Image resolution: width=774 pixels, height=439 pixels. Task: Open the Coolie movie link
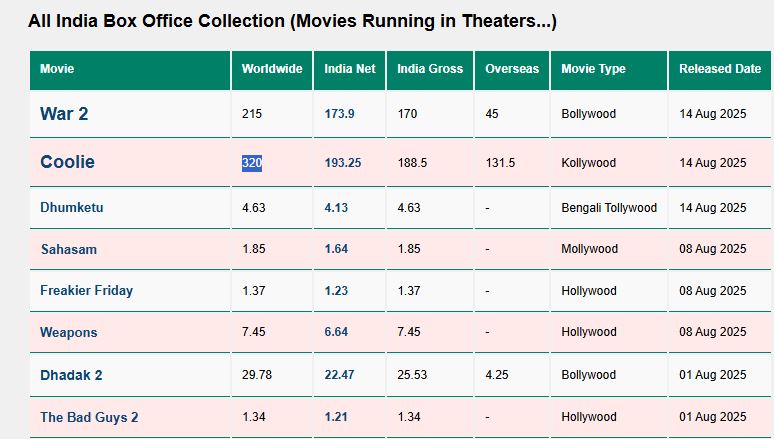(x=67, y=162)
